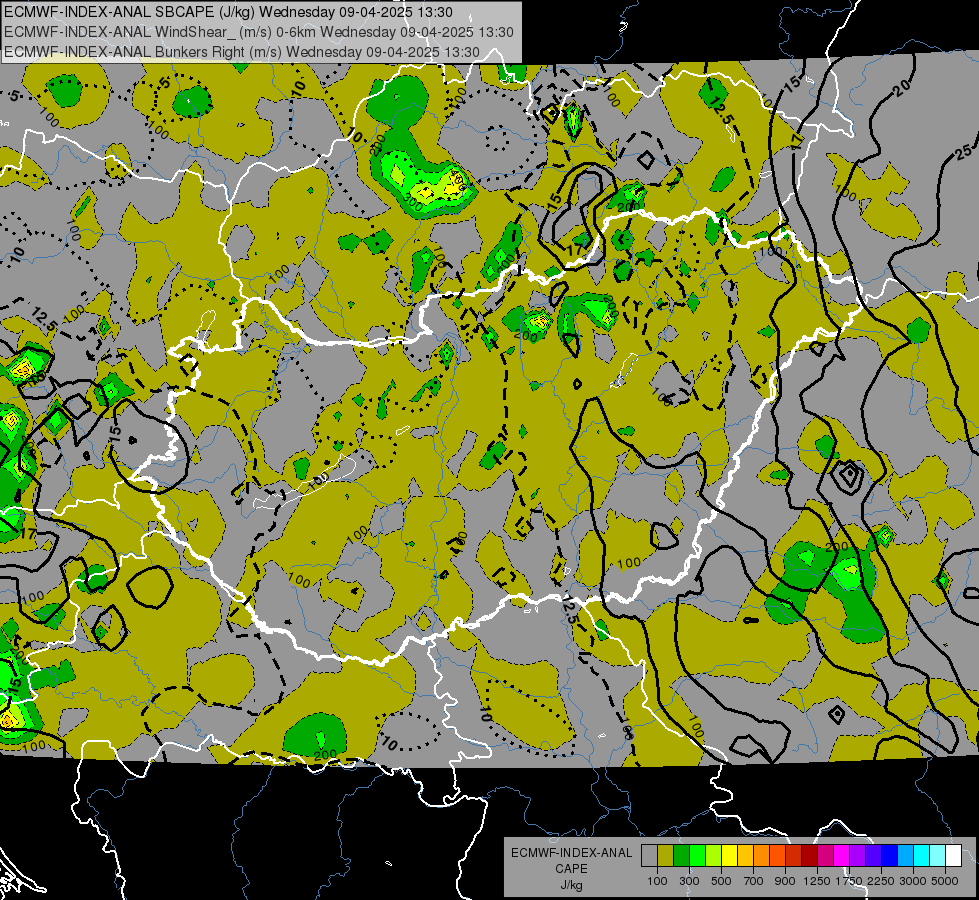Image resolution: width=979 pixels, height=900 pixels.
Task: Click the legend value 5000
Action: (x=945, y=881)
